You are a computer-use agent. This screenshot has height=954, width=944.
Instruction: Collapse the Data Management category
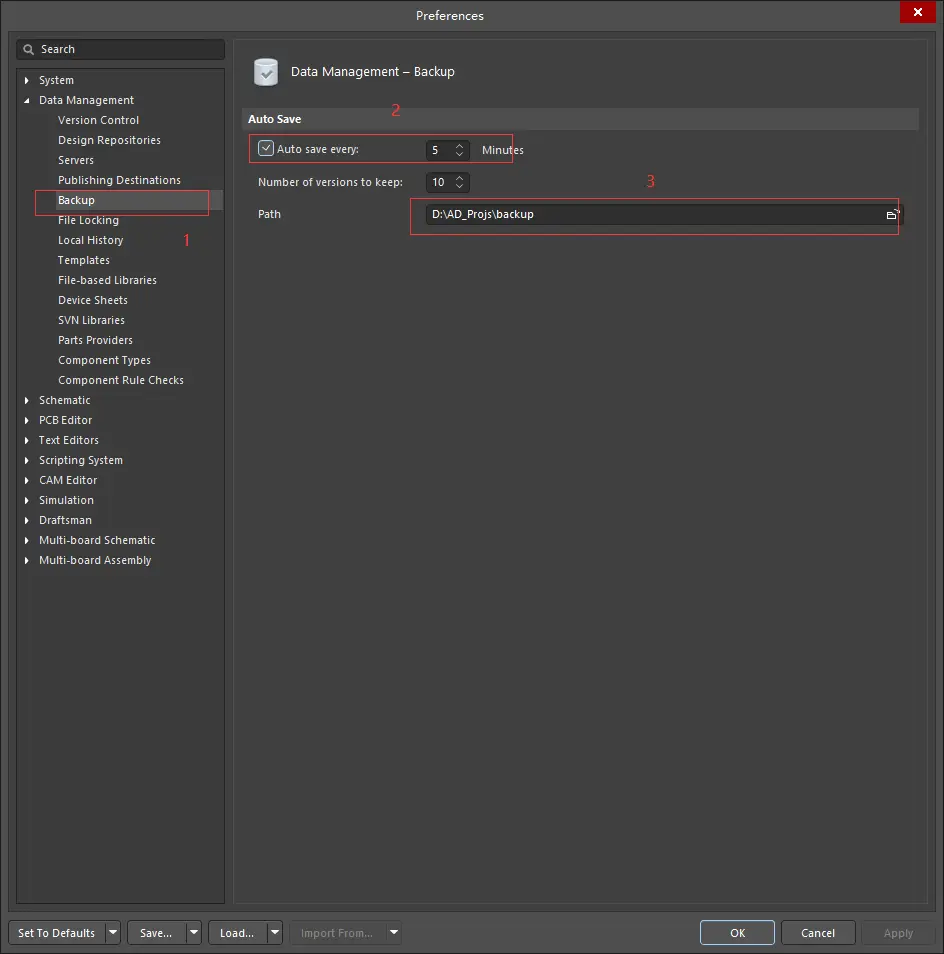pyautogui.click(x=26, y=100)
